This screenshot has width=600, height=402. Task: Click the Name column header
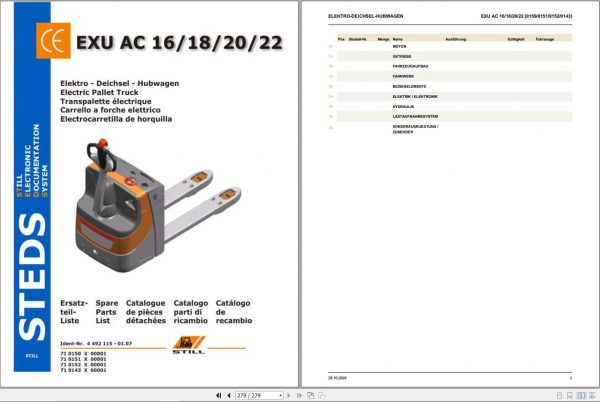[398, 39]
